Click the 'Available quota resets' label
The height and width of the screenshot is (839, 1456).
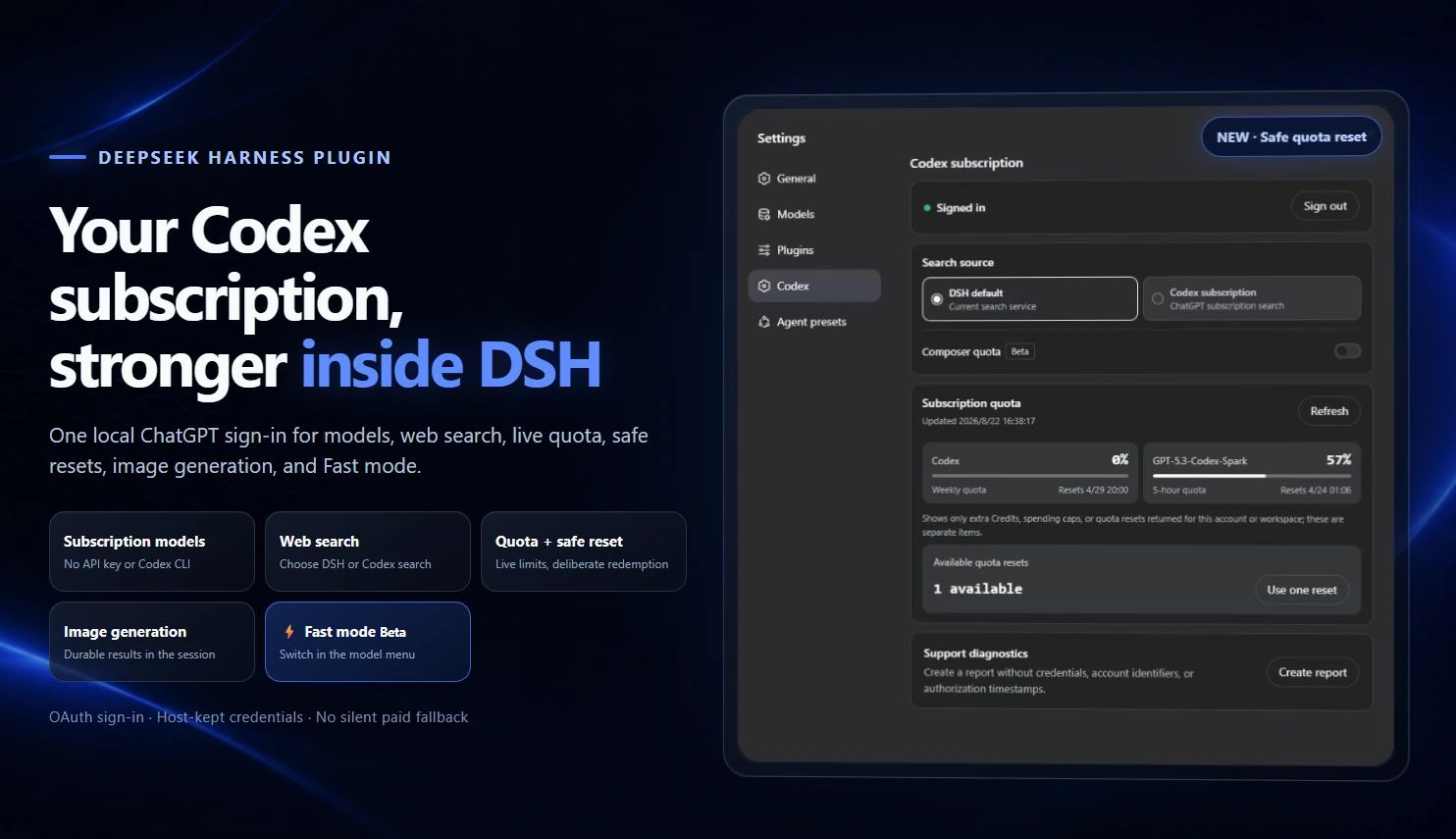(x=980, y=562)
